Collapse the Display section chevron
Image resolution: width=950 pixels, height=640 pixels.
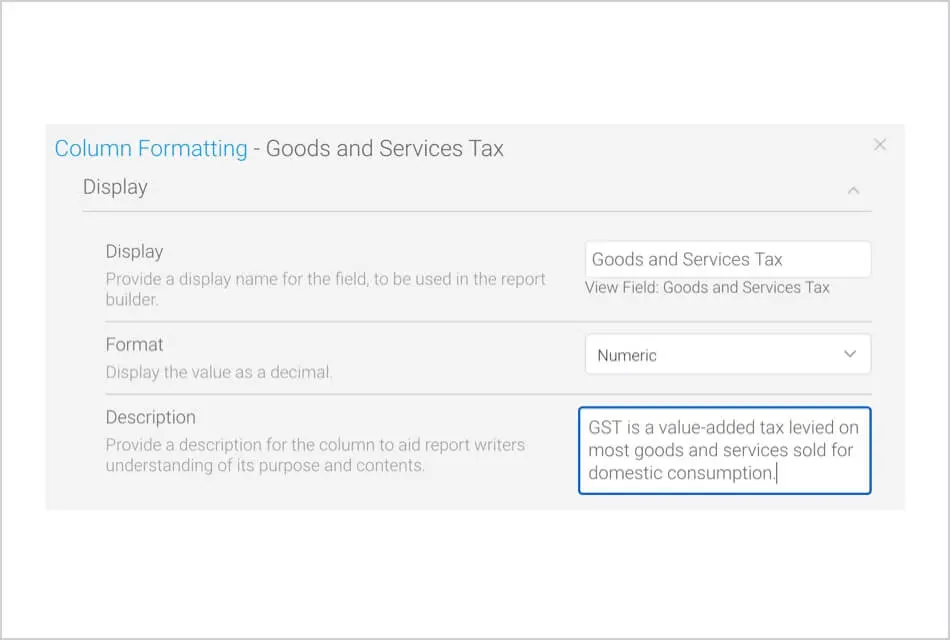coord(853,189)
